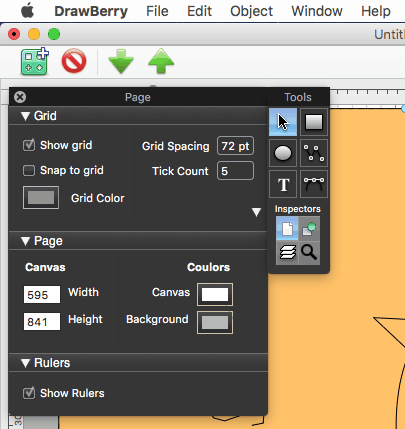This screenshot has width=405, height=429.
Task: Open the object shape inspector
Action: click(309, 228)
